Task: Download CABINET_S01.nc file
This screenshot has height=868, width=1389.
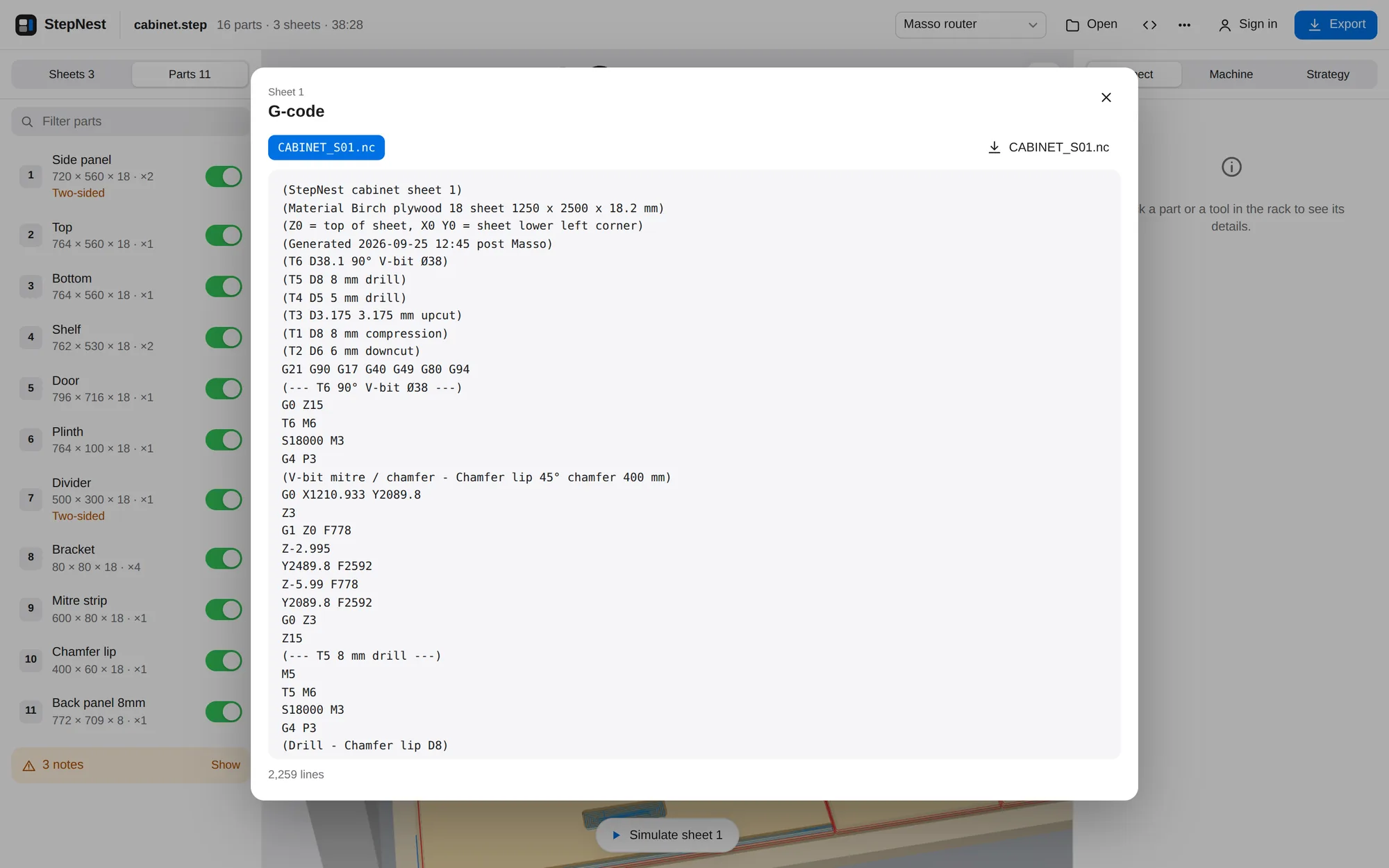Action: [1049, 147]
